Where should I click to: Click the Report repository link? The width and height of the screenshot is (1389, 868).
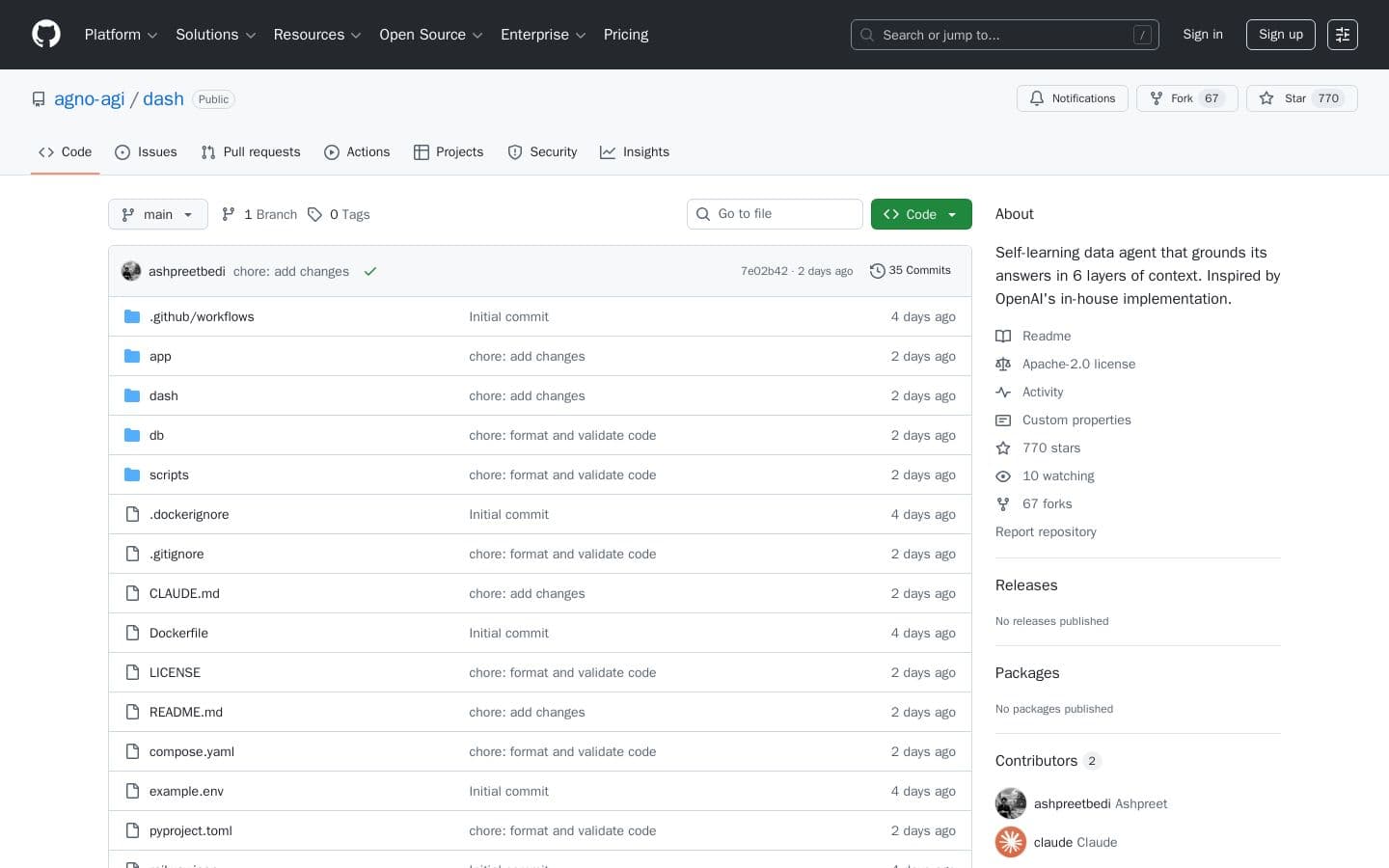click(1046, 531)
